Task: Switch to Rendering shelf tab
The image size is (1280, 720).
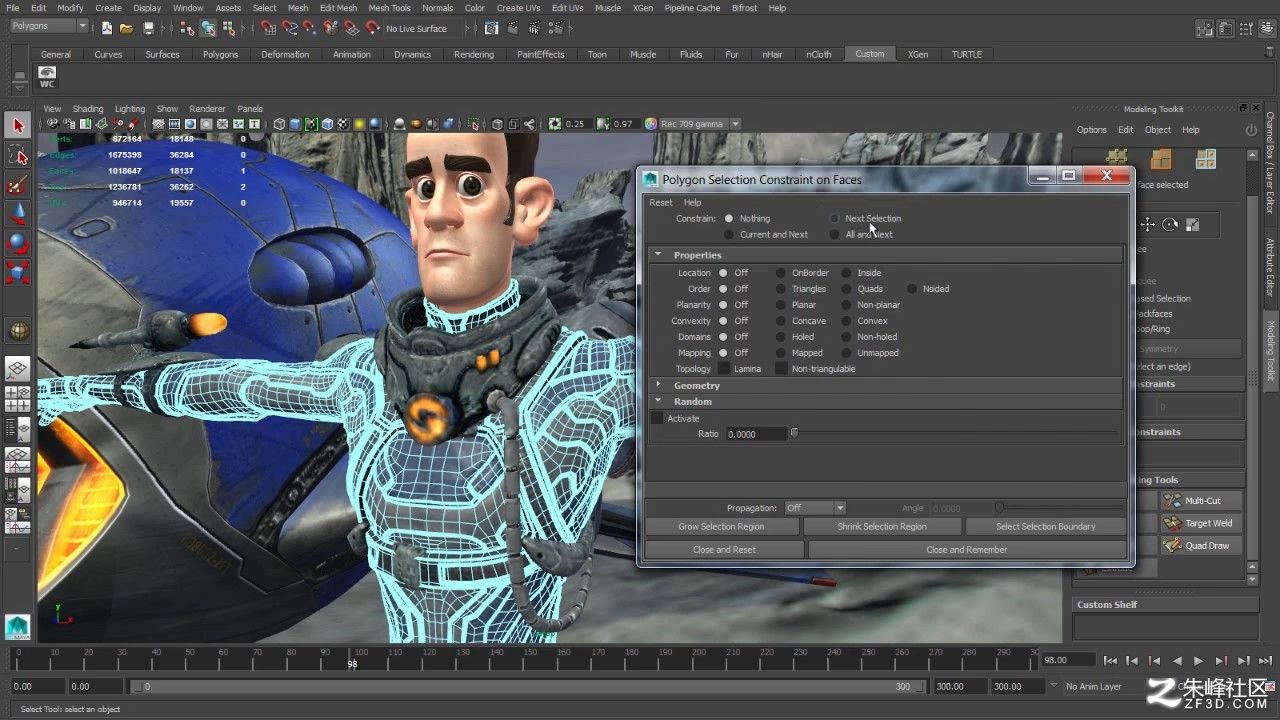Action: pyautogui.click(x=473, y=54)
